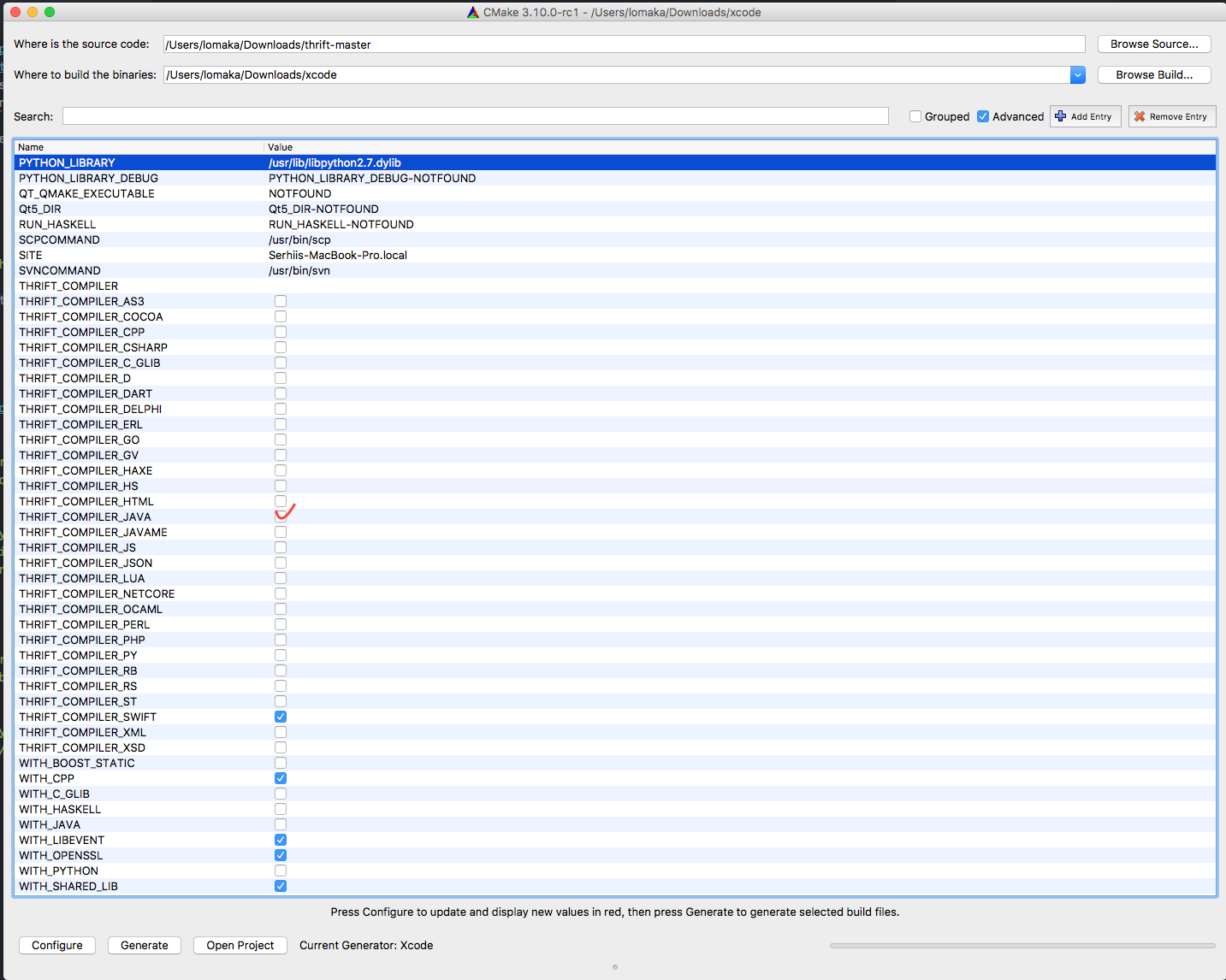Focus the source code path field

(x=624, y=44)
